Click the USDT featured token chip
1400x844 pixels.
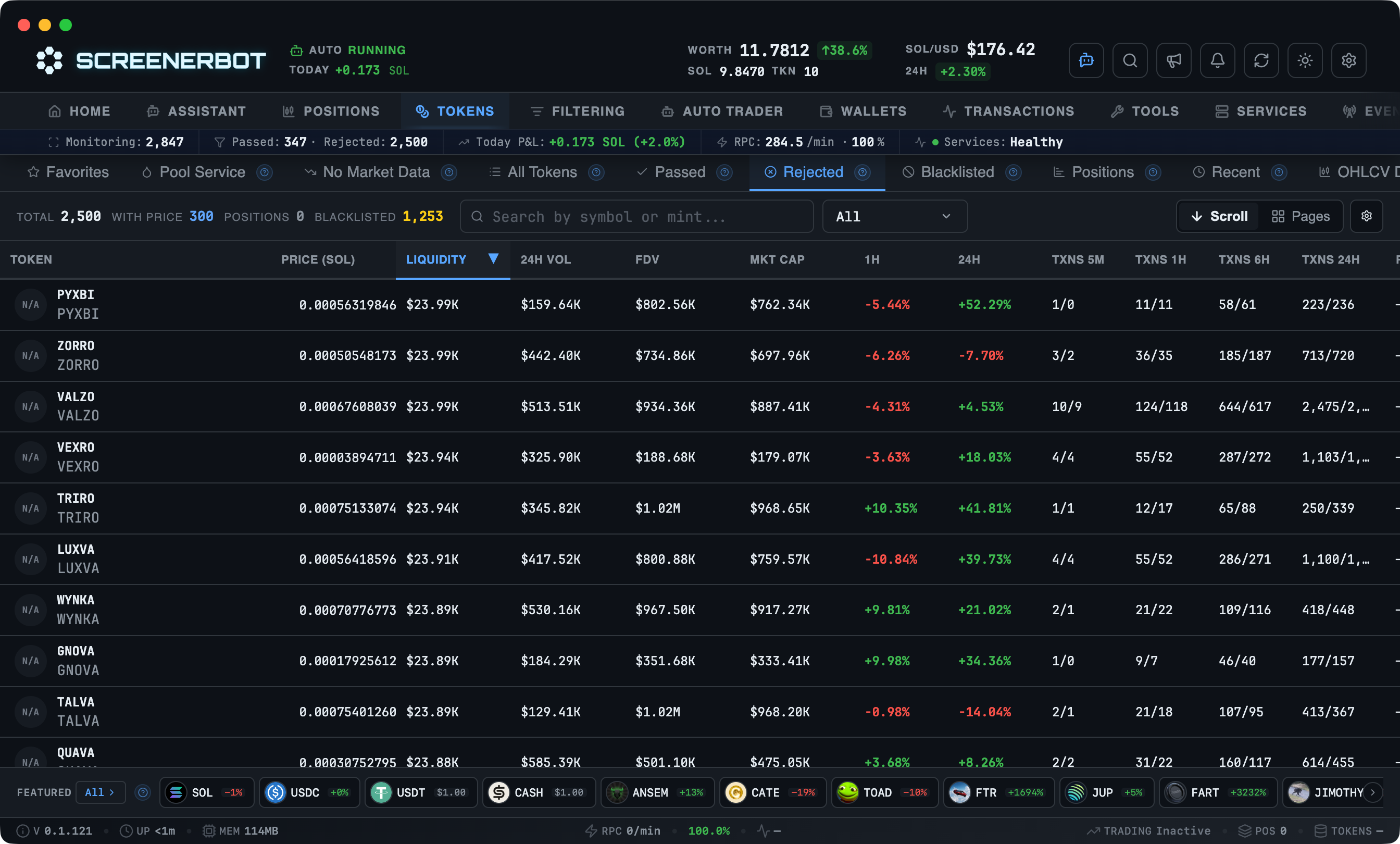pos(420,792)
